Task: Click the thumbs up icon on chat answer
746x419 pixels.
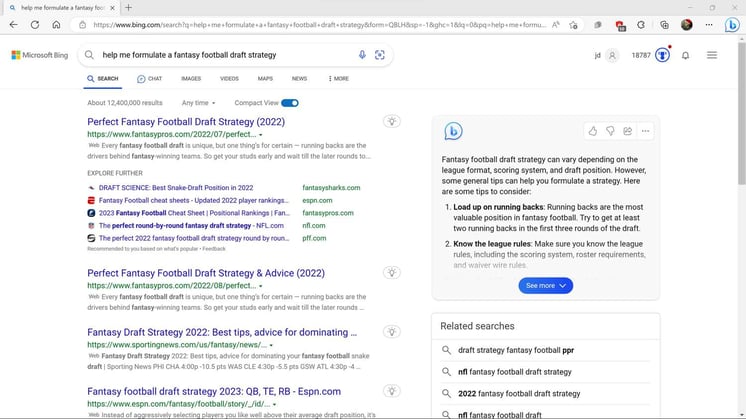Action: 592,131
